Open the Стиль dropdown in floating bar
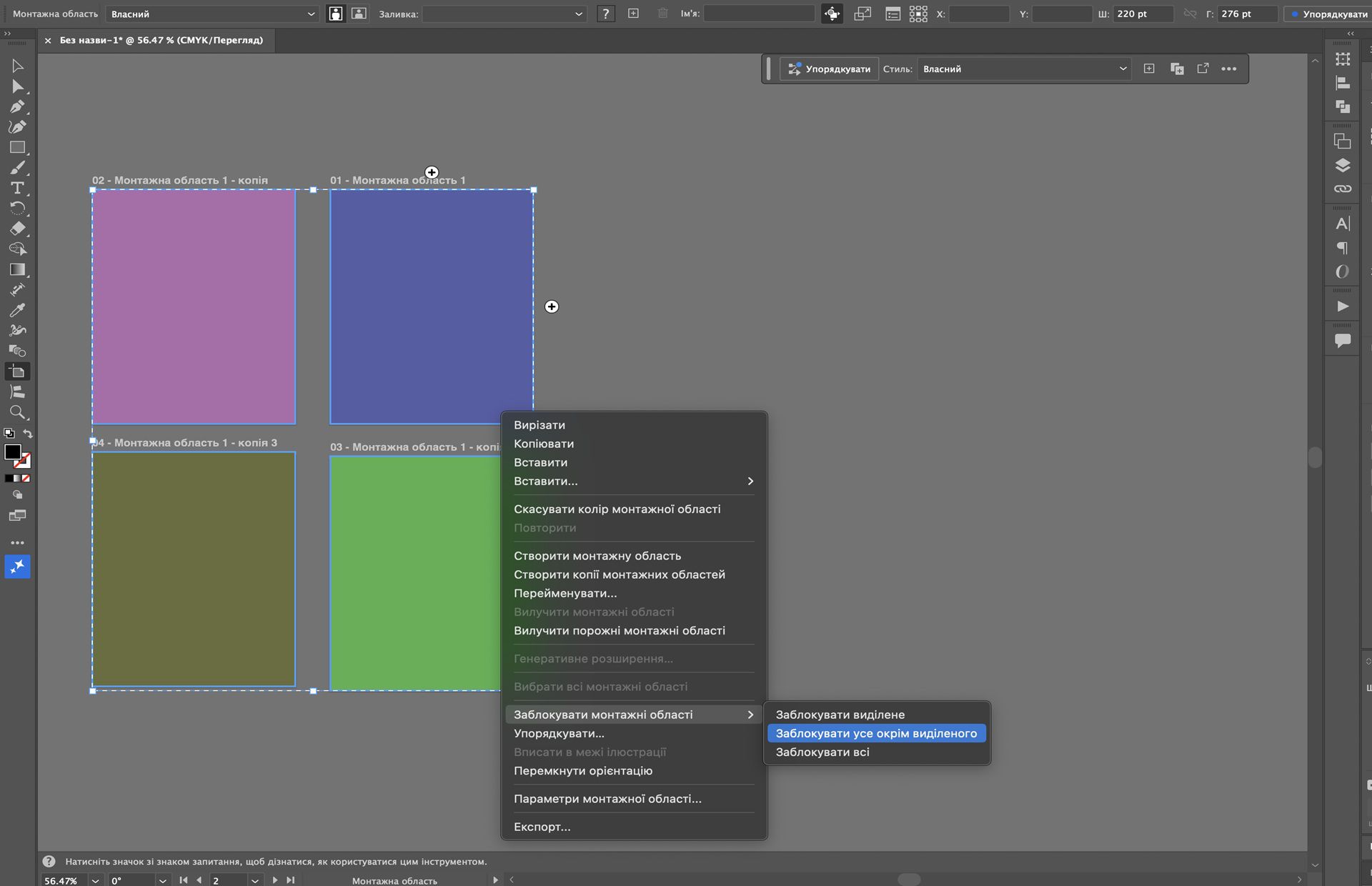The height and width of the screenshot is (886, 1372). (1023, 69)
